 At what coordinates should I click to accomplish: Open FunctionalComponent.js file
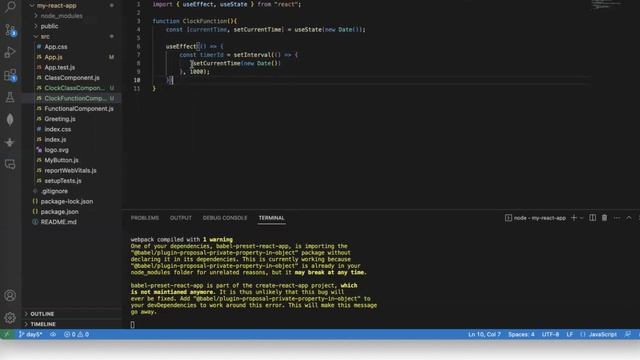click(x=79, y=109)
